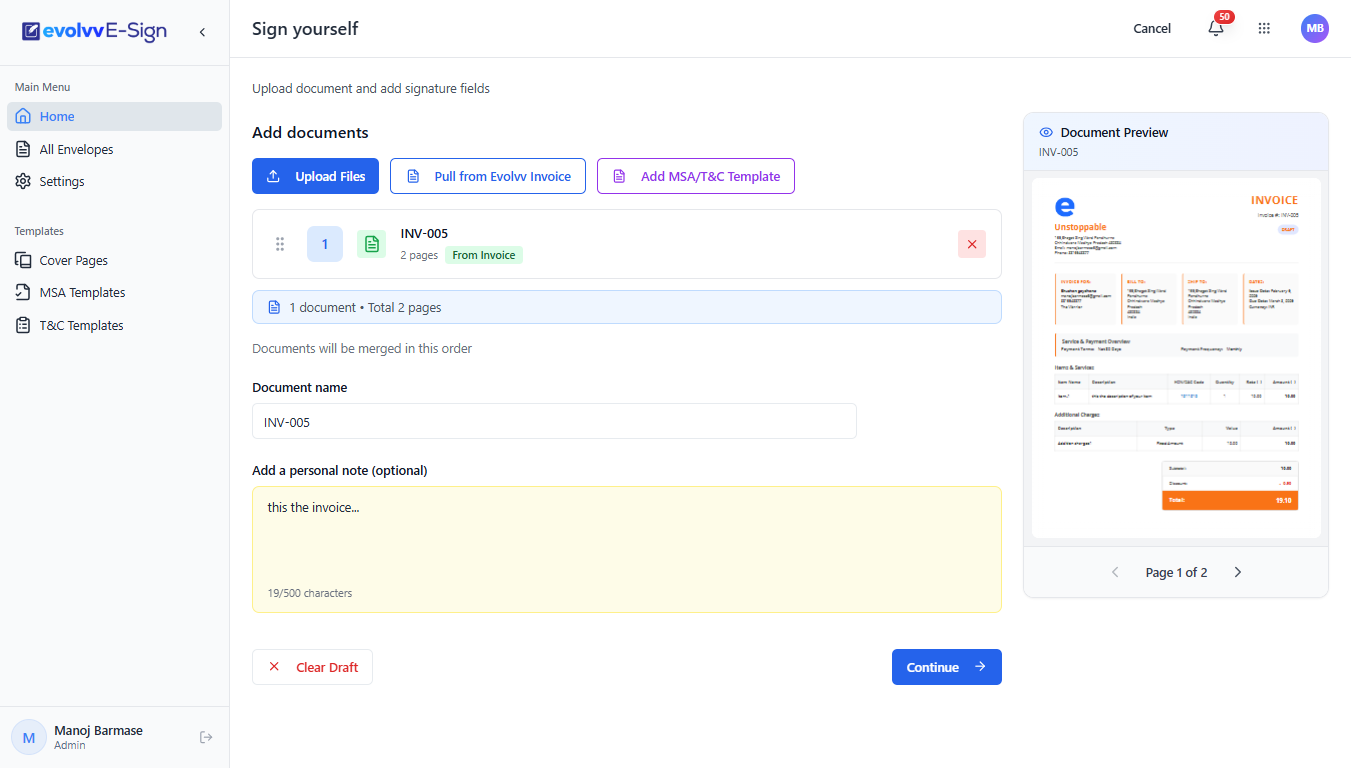Grab the INV-005 row drag handle

[280, 244]
